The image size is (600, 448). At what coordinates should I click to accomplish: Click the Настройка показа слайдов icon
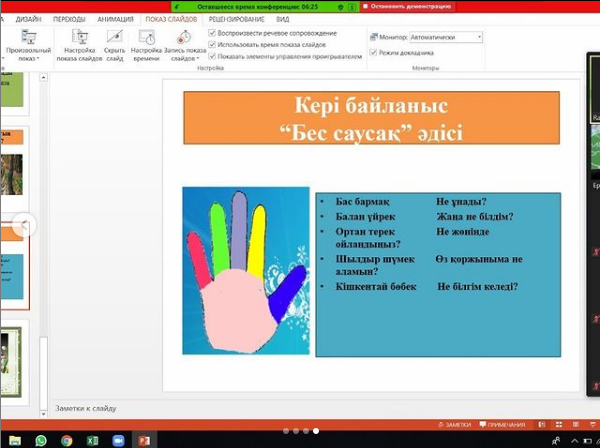77,39
